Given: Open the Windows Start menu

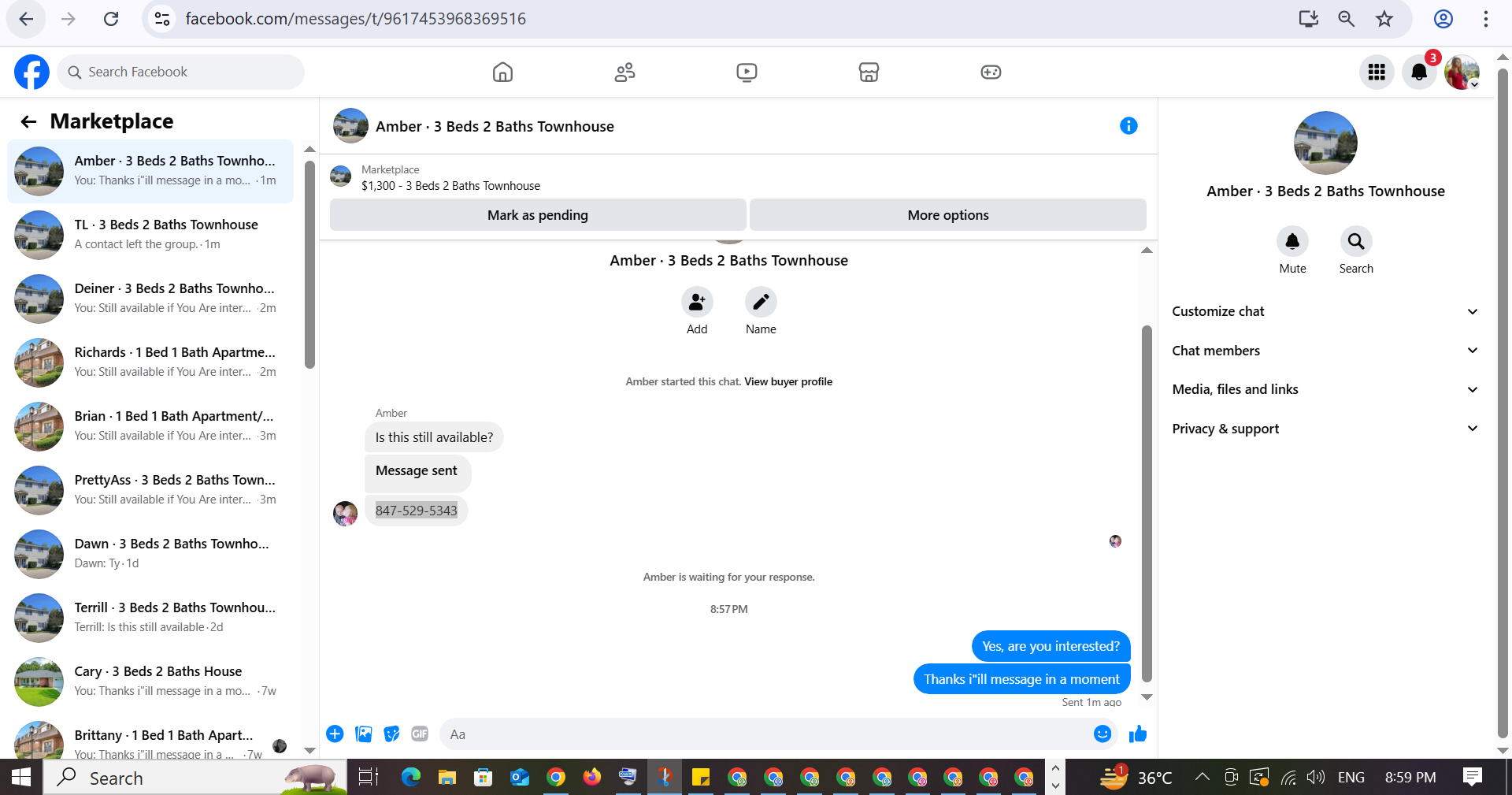Looking at the screenshot, I should click(x=21, y=777).
